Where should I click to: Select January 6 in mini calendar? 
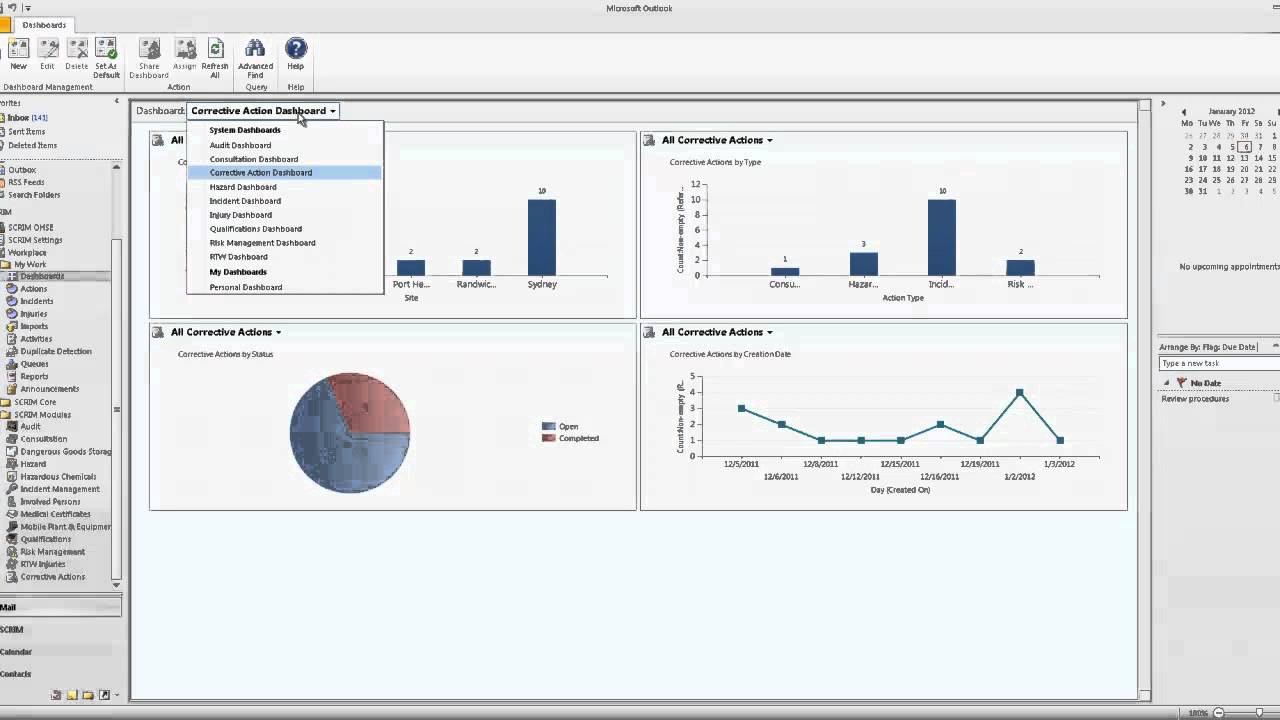point(1245,147)
